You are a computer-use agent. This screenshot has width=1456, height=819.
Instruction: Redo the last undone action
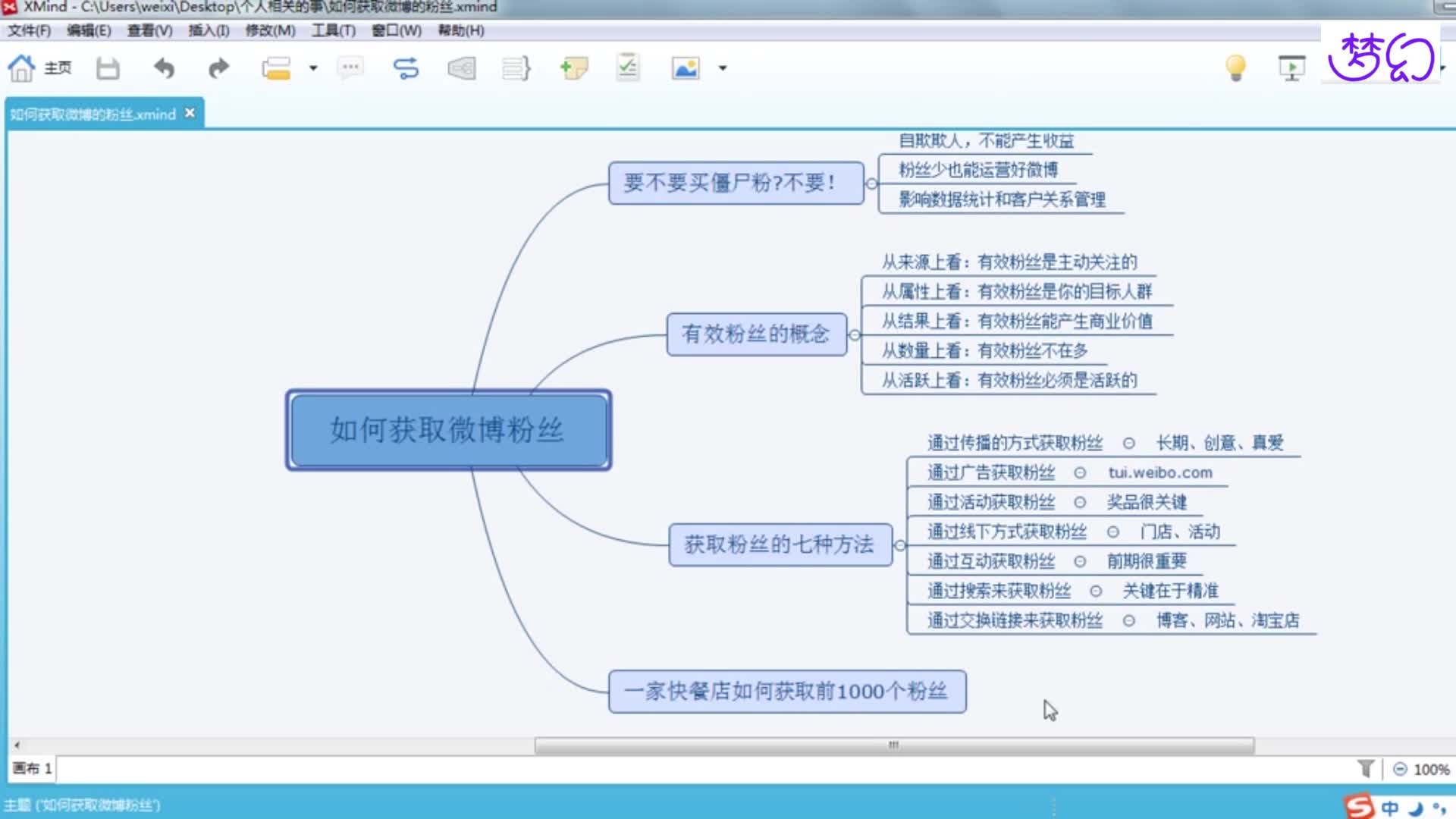tap(218, 68)
